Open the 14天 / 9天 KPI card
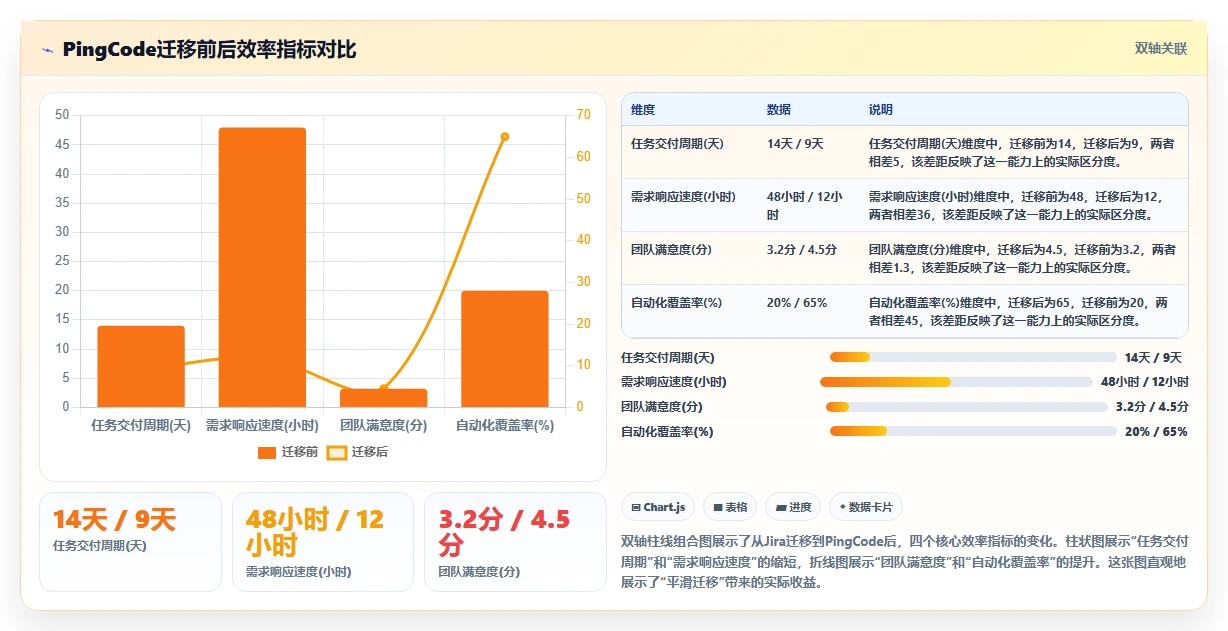The height and width of the screenshot is (631, 1228). (130, 541)
